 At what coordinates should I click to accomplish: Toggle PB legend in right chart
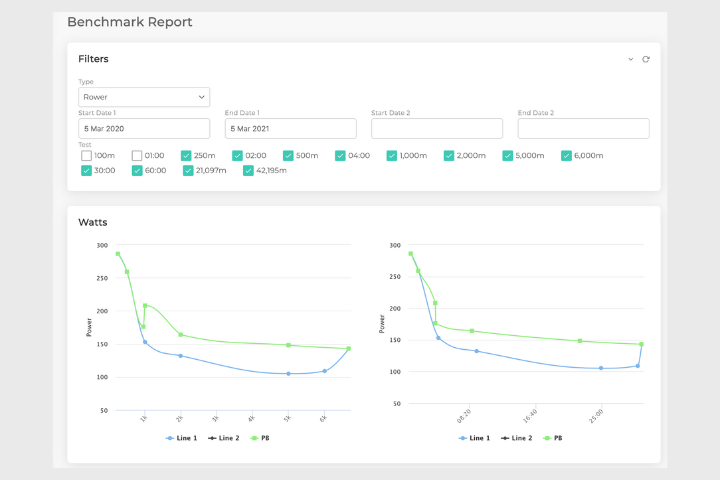click(x=554, y=438)
